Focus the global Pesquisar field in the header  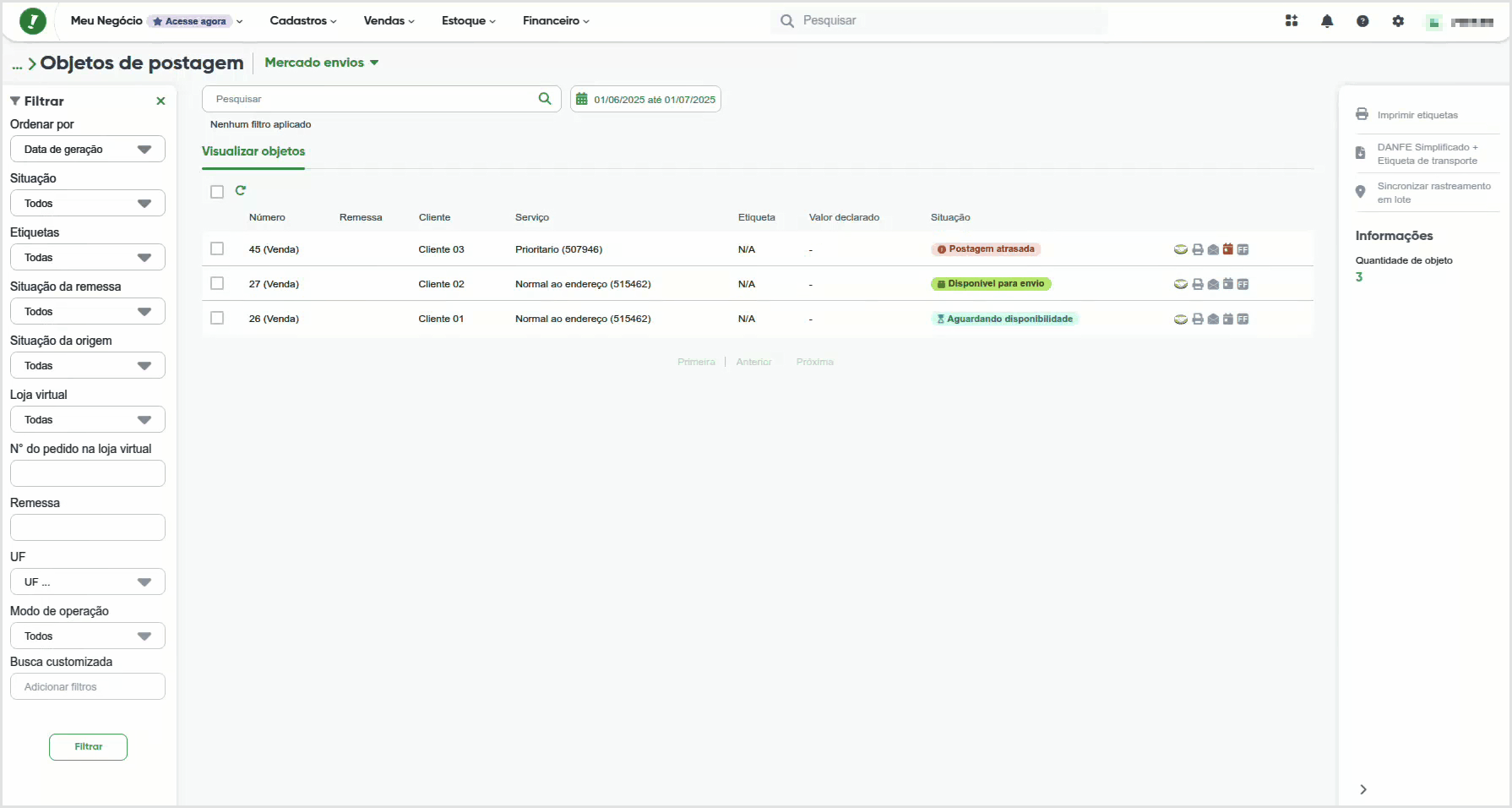939,20
